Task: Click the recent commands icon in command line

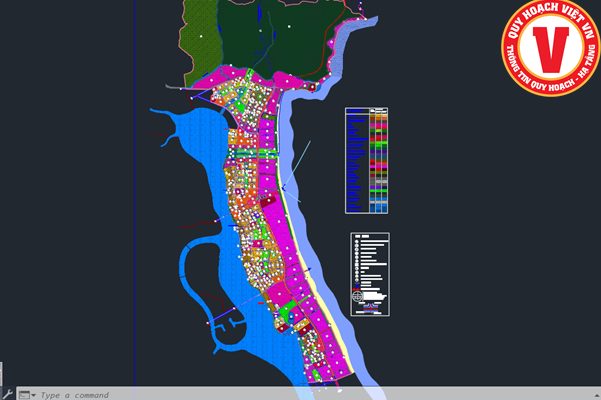Action: pyautogui.click(x=23, y=394)
